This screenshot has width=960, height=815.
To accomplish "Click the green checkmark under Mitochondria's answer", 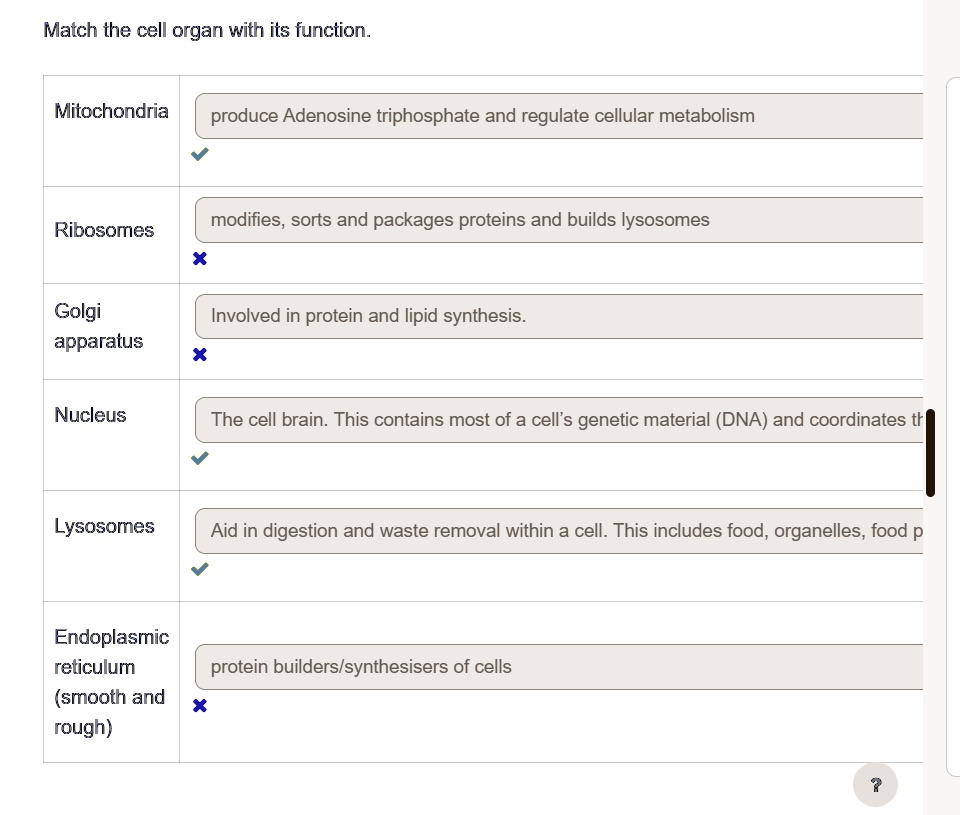I will (199, 154).
